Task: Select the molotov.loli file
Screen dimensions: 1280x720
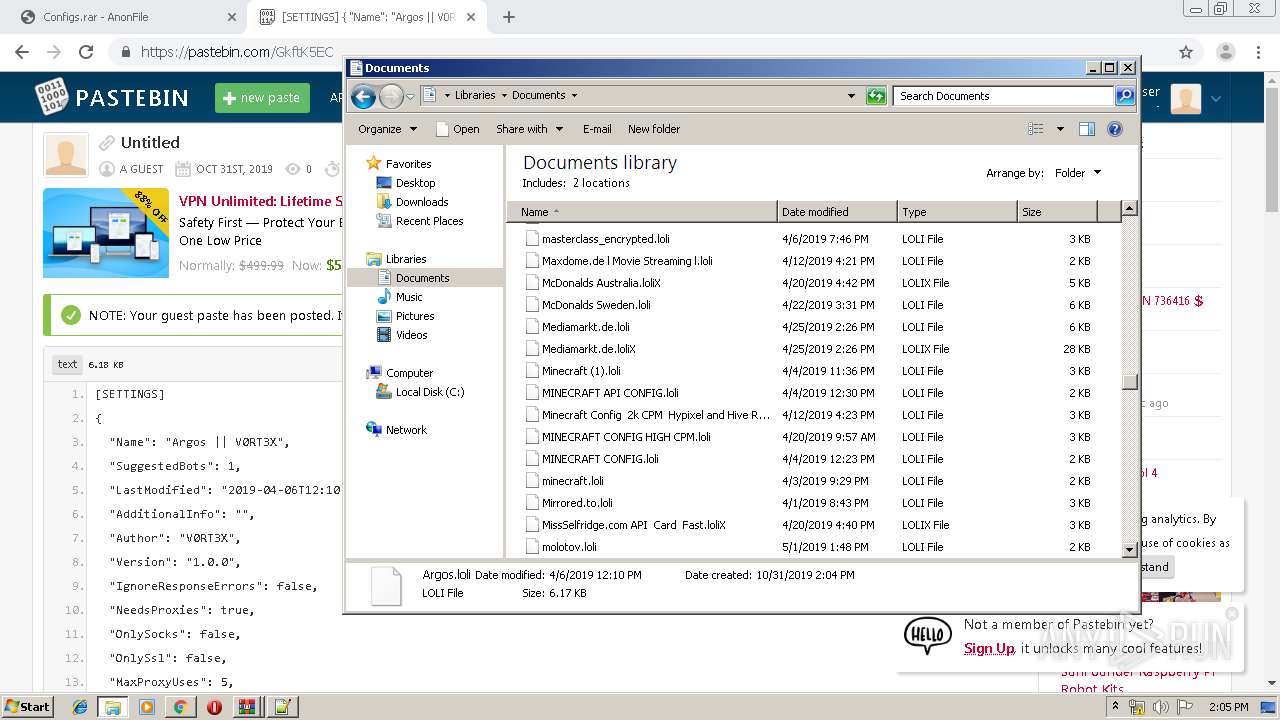Action: (x=569, y=547)
